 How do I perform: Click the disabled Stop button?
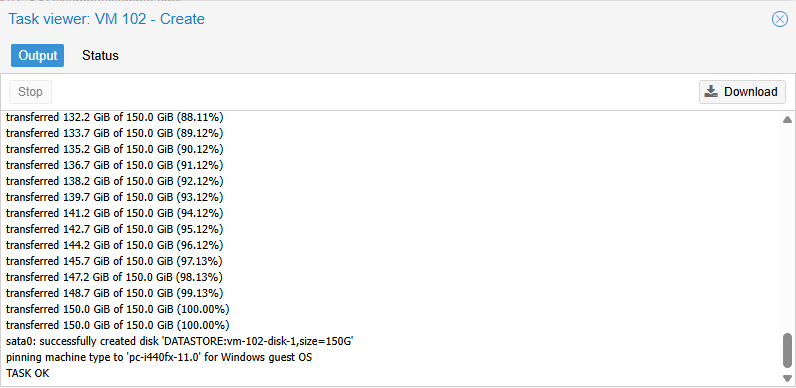(x=30, y=92)
